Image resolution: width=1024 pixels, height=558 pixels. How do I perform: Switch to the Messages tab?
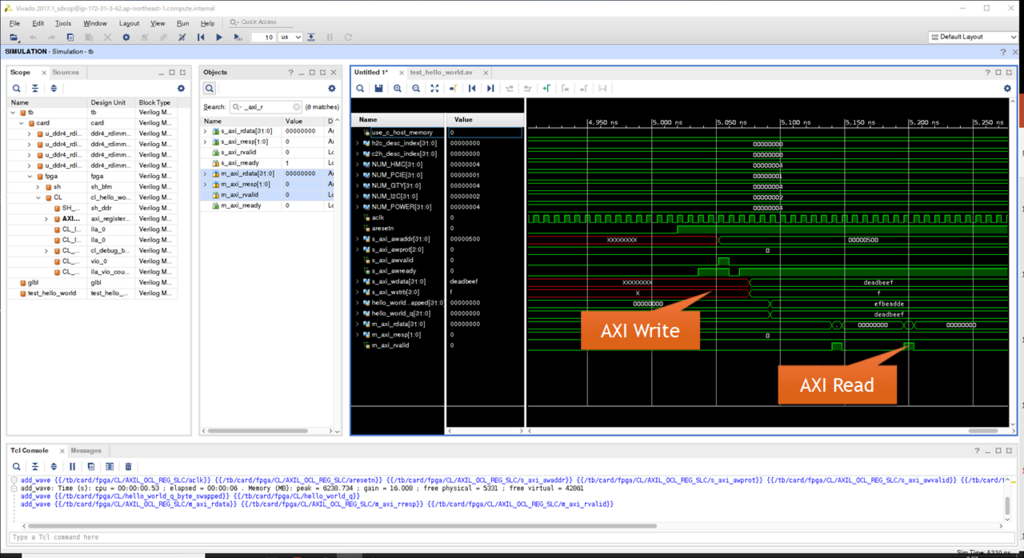pyautogui.click(x=86, y=450)
